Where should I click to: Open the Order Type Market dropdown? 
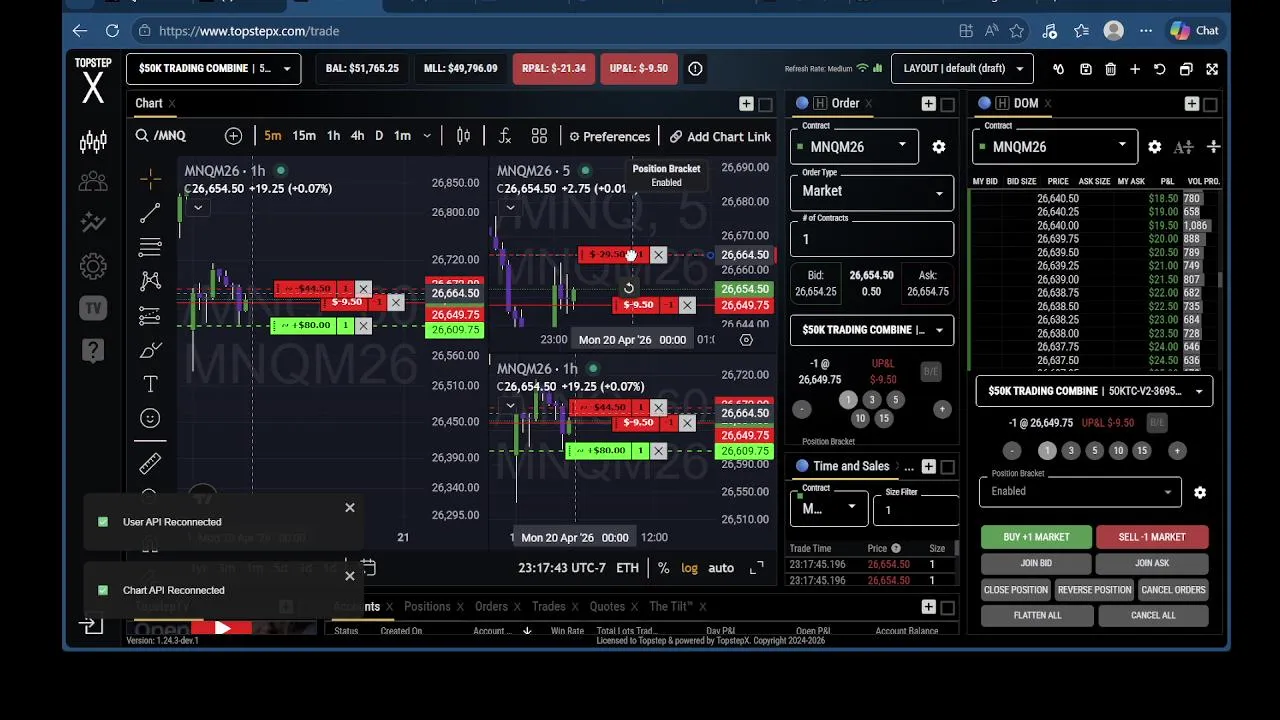pyautogui.click(x=872, y=191)
